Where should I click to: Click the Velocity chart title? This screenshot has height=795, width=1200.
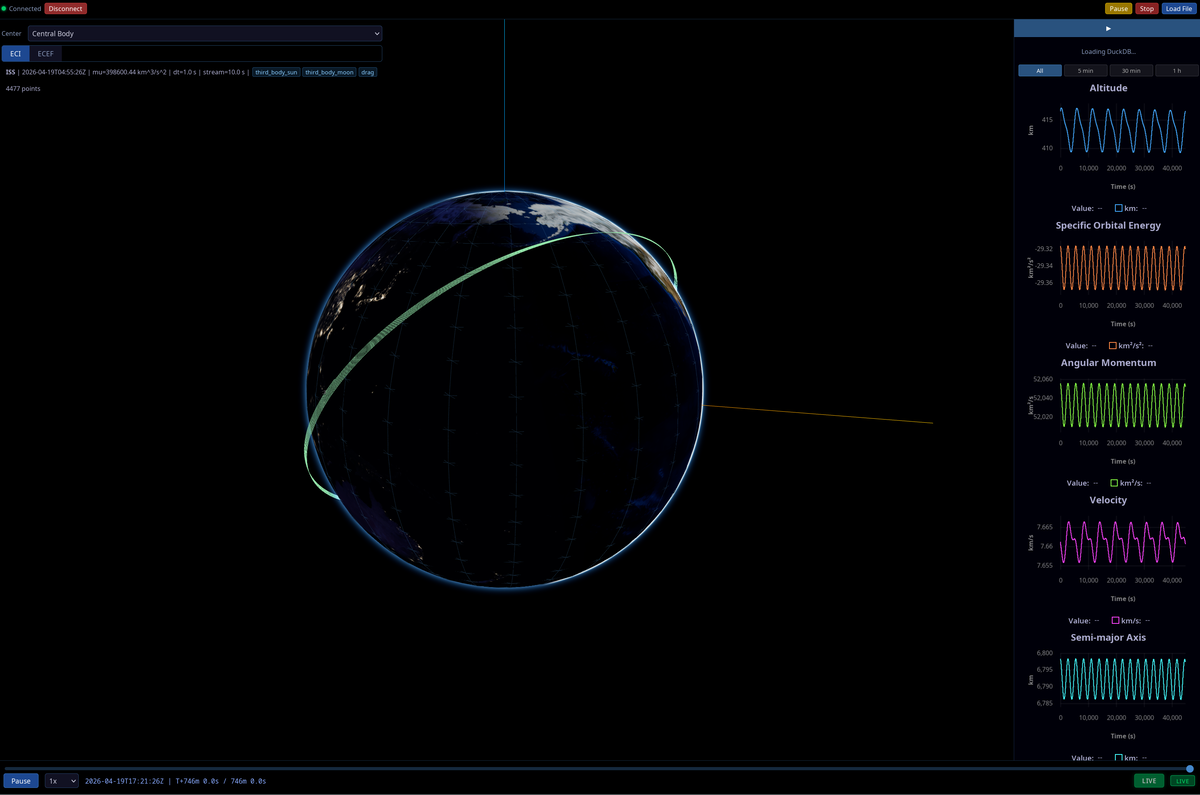click(x=1108, y=500)
